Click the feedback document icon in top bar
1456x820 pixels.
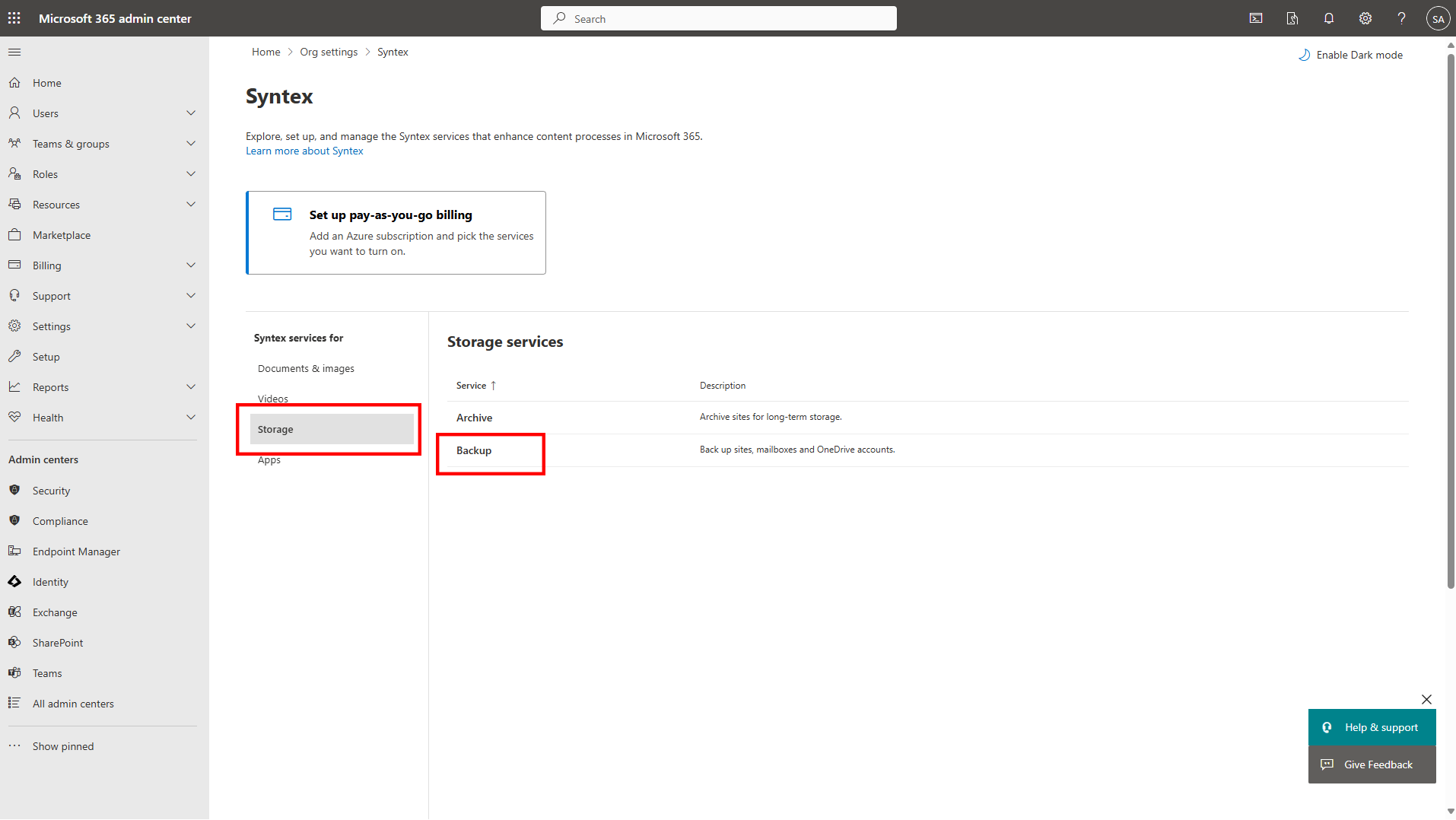pyautogui.click(x=1292, y=17)
